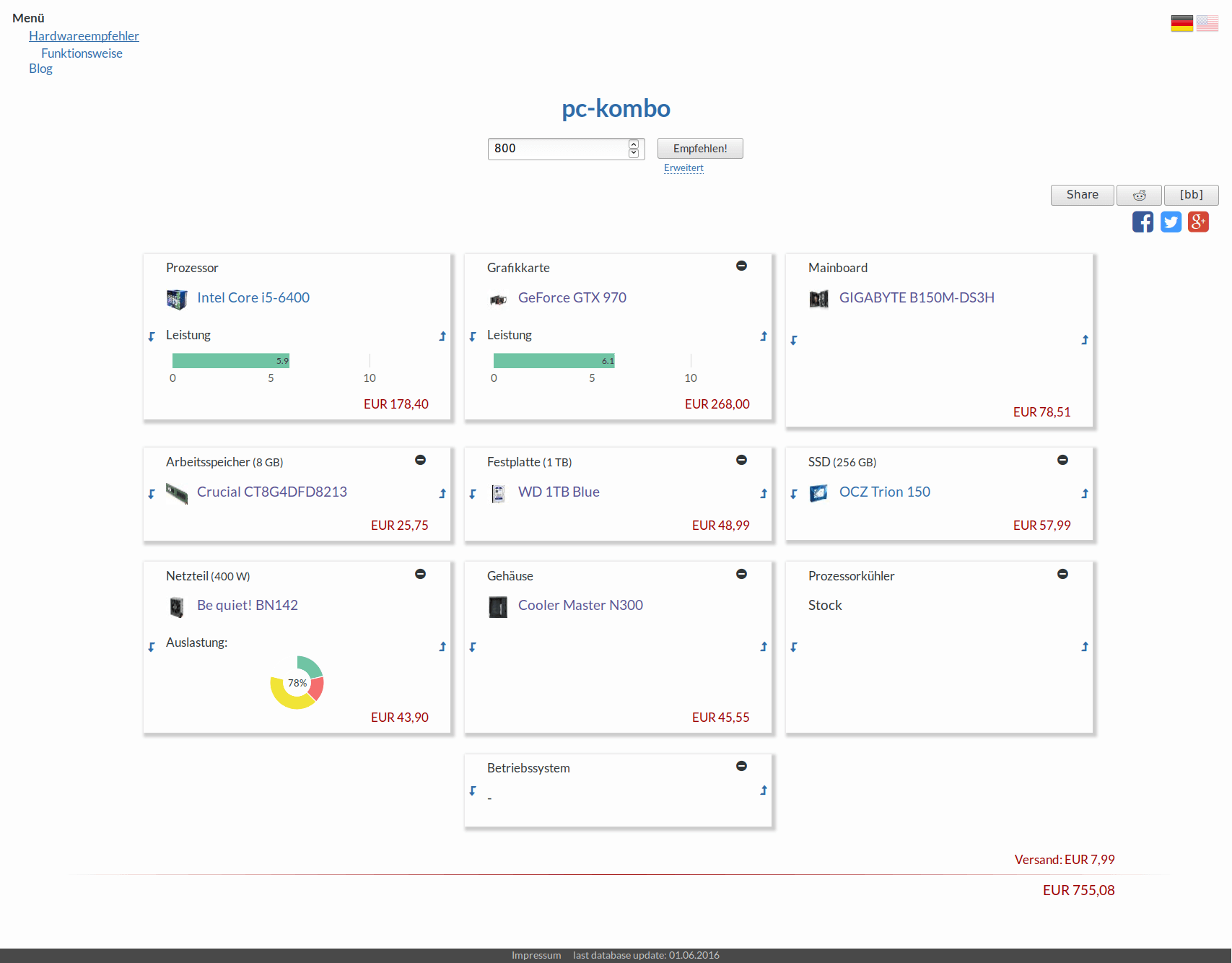Downgrade the SSD with down arrow
Viewport: 1232px width, 963px height.
pos(794,494)
